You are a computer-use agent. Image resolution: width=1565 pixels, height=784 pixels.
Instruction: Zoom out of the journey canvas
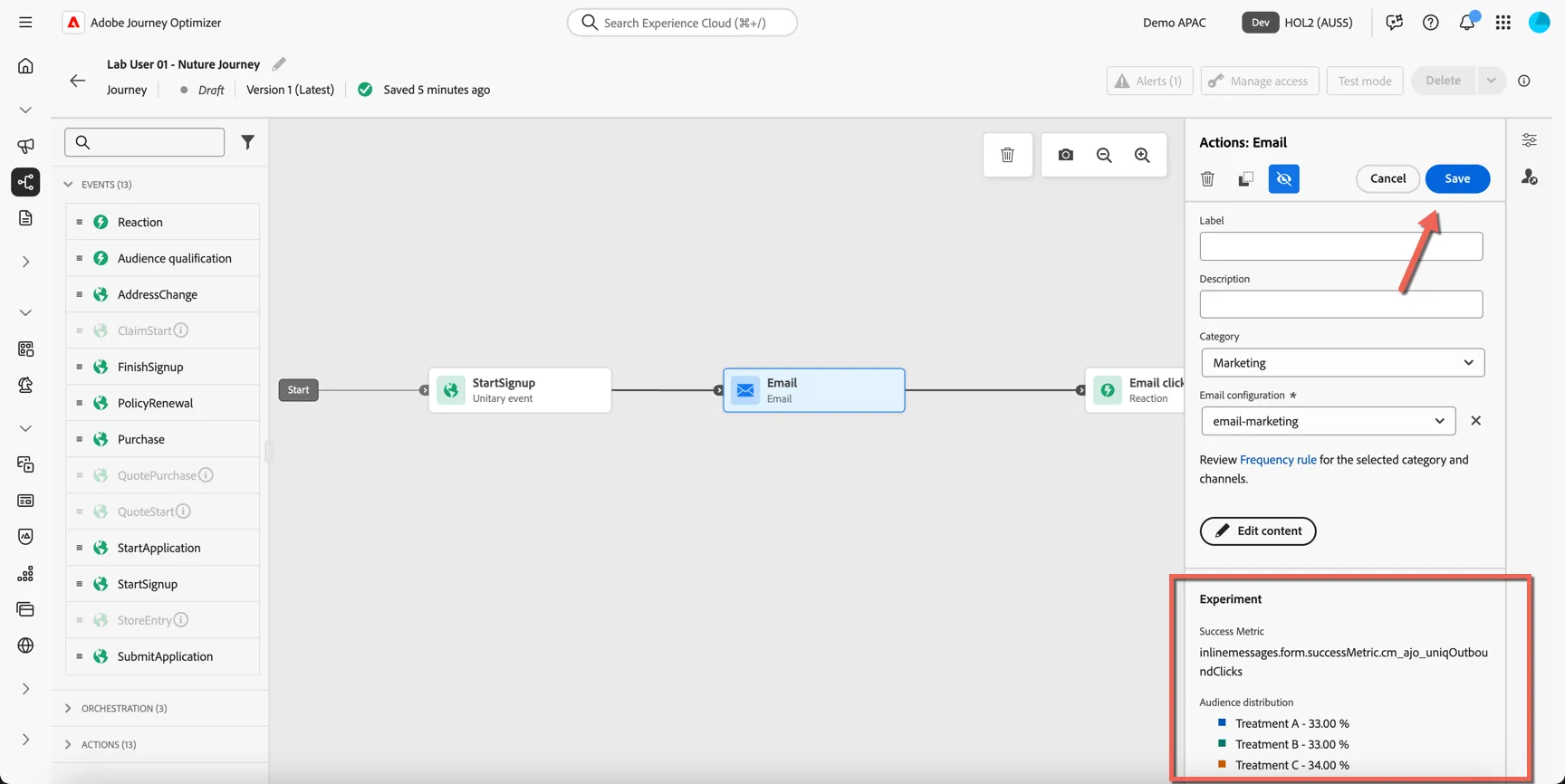tap(1104, 155)
